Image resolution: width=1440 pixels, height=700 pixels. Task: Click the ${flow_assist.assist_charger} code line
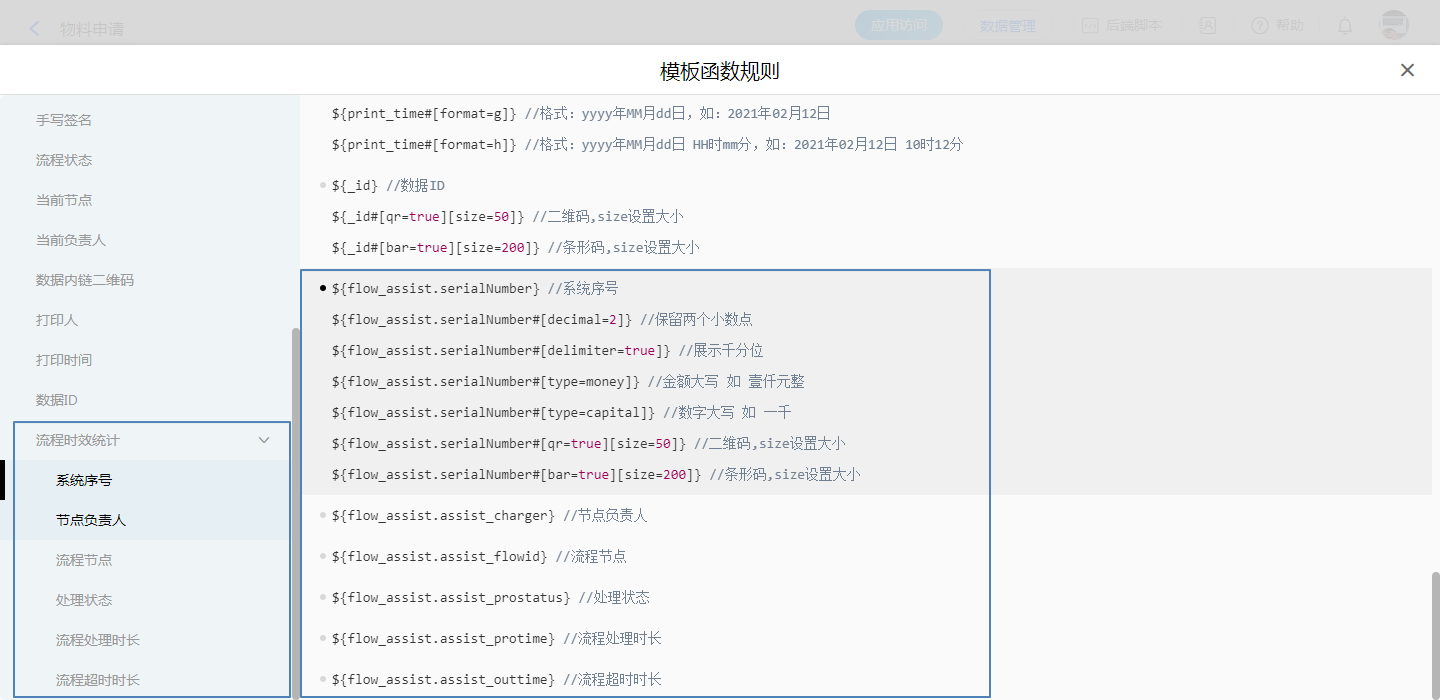click(443, 515)
